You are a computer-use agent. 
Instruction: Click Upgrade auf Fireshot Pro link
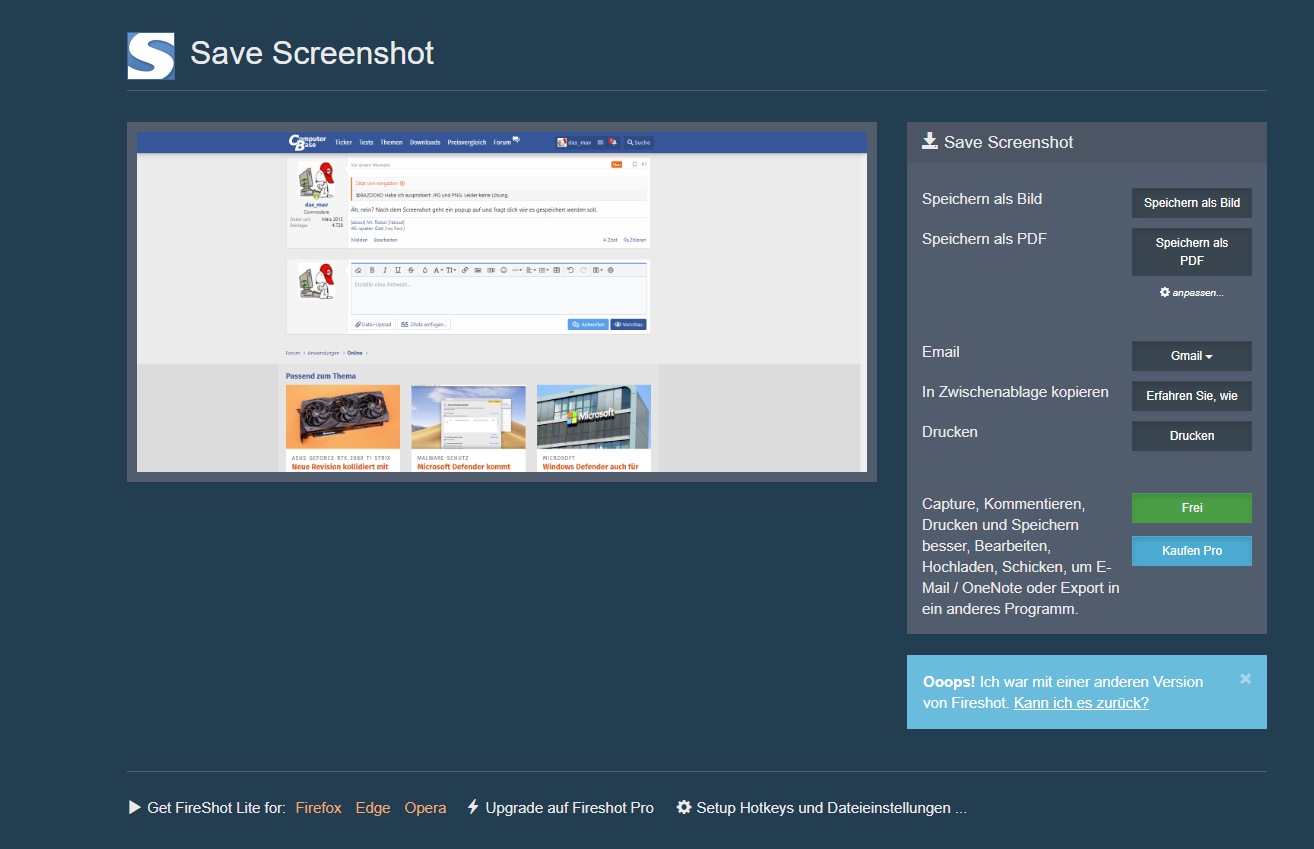tap(560, 808)
